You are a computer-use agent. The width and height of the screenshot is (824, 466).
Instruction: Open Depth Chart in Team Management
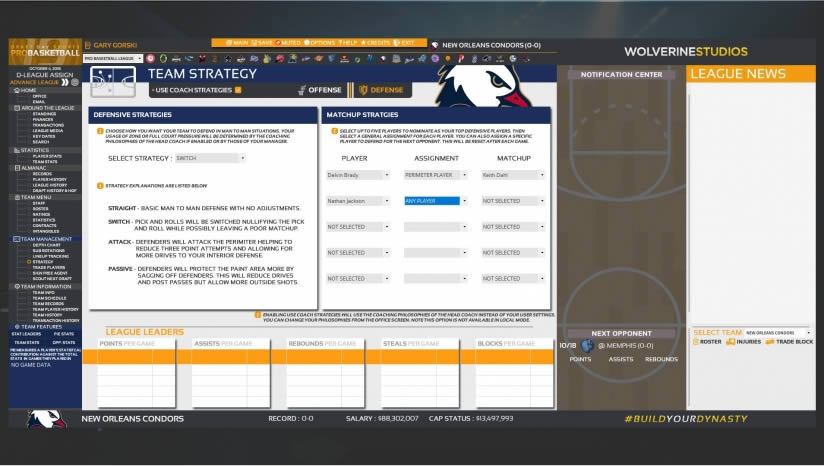[x=47, y=245]
